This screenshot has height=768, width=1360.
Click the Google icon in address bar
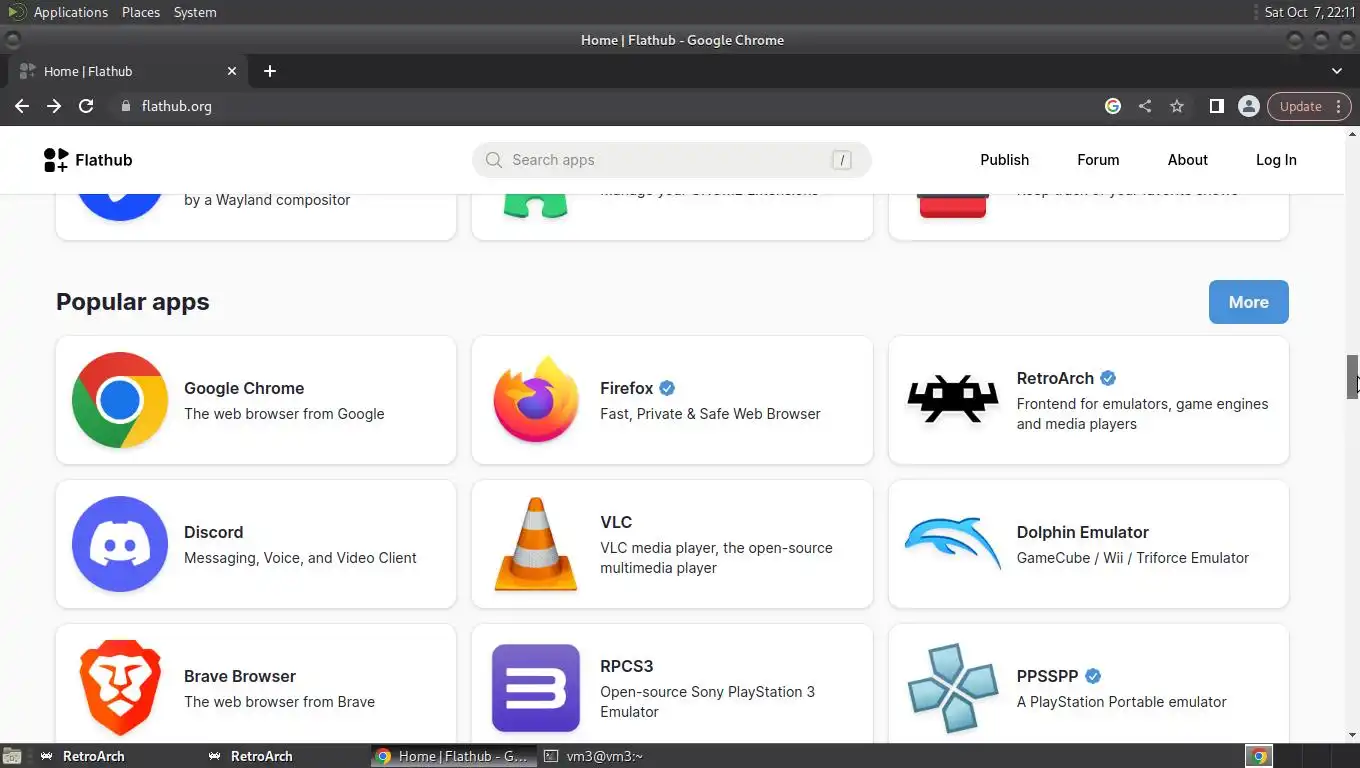click(x=1113, y=106)
